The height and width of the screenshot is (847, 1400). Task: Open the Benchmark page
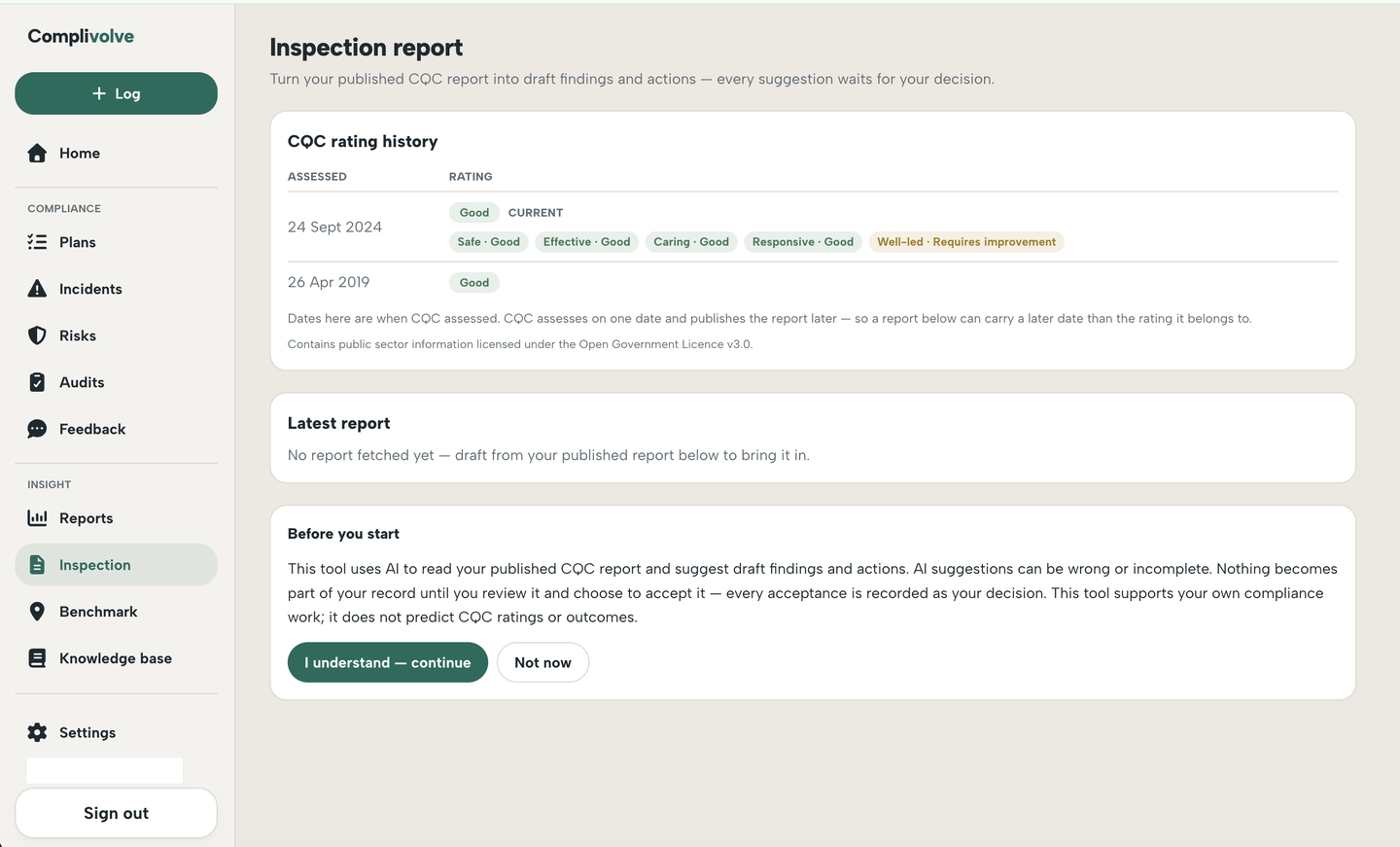point(116,612)
